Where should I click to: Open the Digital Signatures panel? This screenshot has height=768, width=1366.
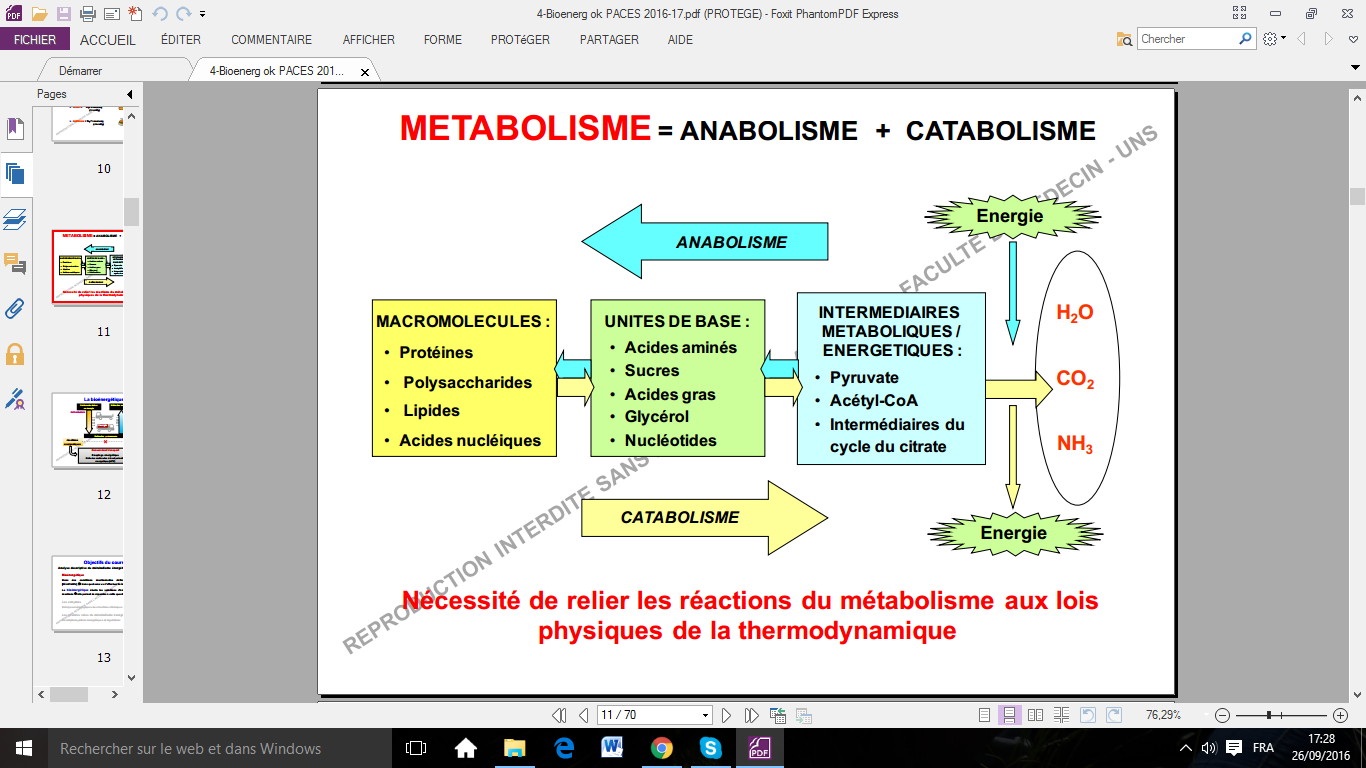pyautogui.click(x=15, y=400)
